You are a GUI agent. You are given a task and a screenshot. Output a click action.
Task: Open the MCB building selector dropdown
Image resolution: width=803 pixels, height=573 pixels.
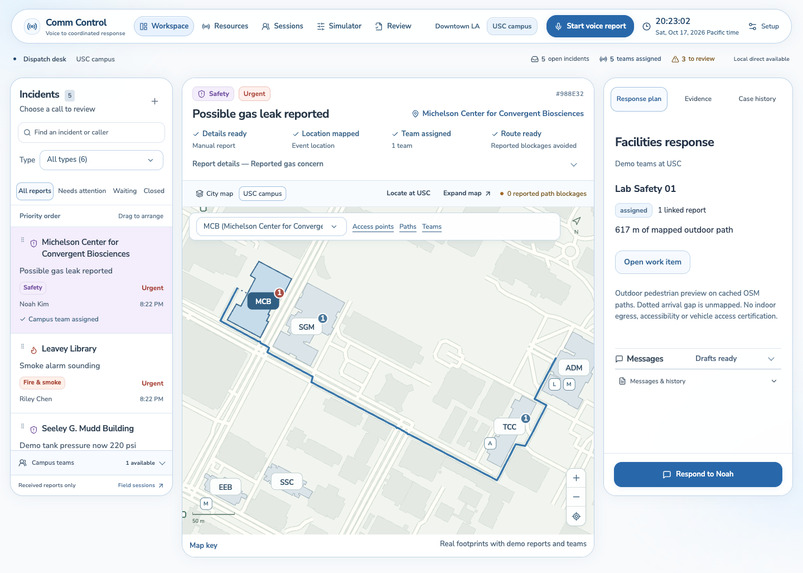click(x=269, y=226)
